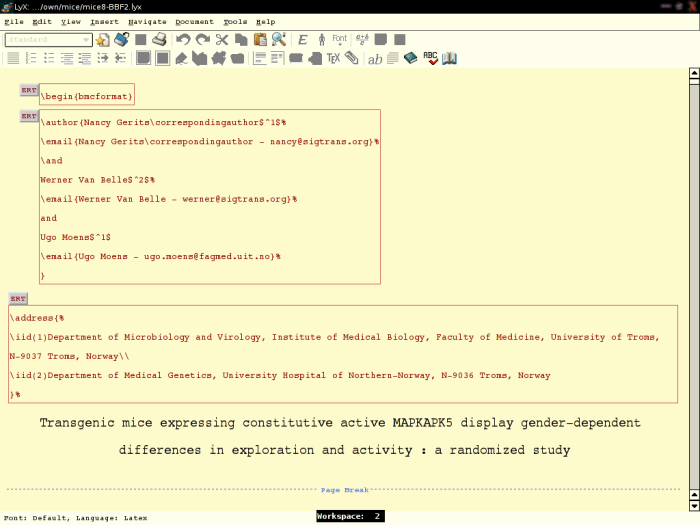Open Find and Replace magnifier icon
This screenshot has height=525, width=700.
pos(279,40)
